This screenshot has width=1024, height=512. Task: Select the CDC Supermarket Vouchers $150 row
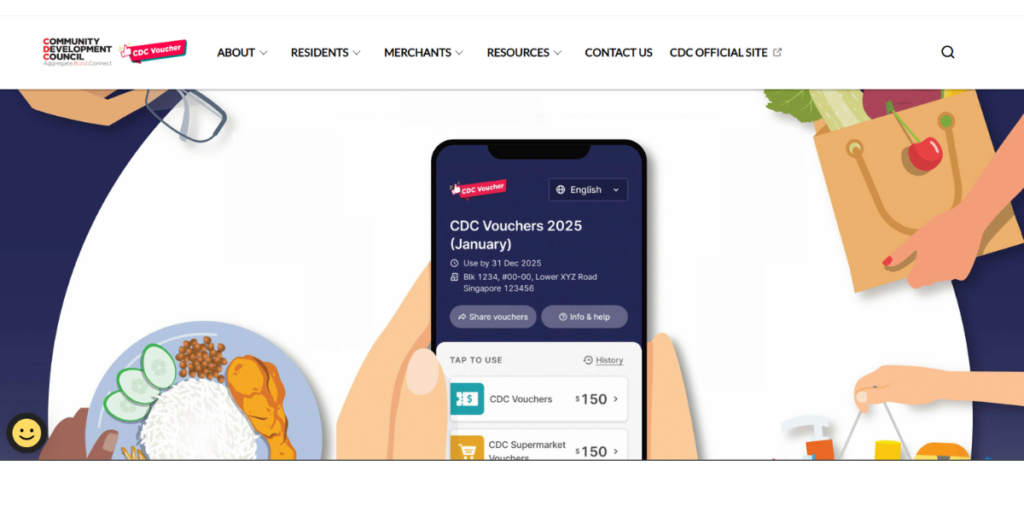click(539, 445)
